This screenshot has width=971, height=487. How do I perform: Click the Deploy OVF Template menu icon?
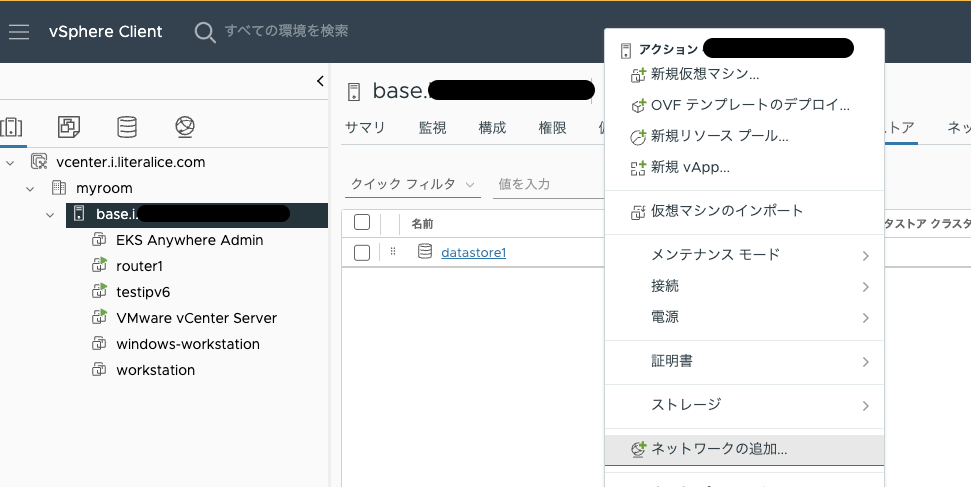click(638, 105)
